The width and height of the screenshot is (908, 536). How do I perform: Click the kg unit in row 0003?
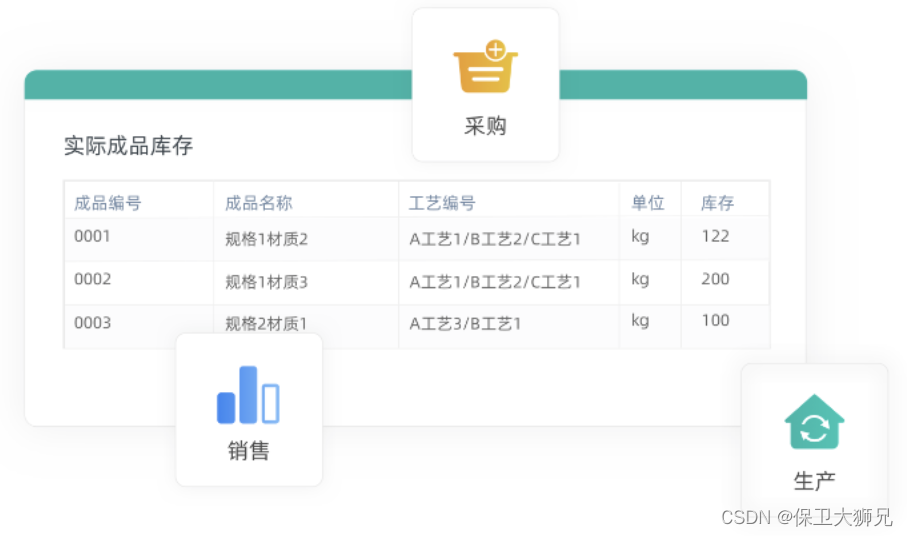point(640,321)
